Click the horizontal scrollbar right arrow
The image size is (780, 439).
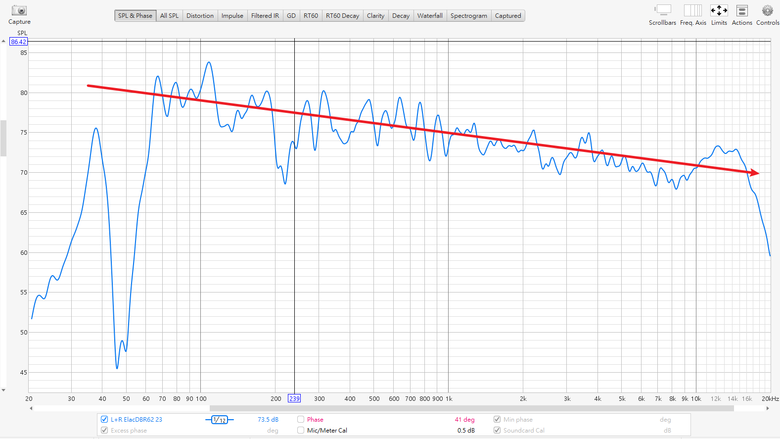pyautogui.click(x=768, y=409)
